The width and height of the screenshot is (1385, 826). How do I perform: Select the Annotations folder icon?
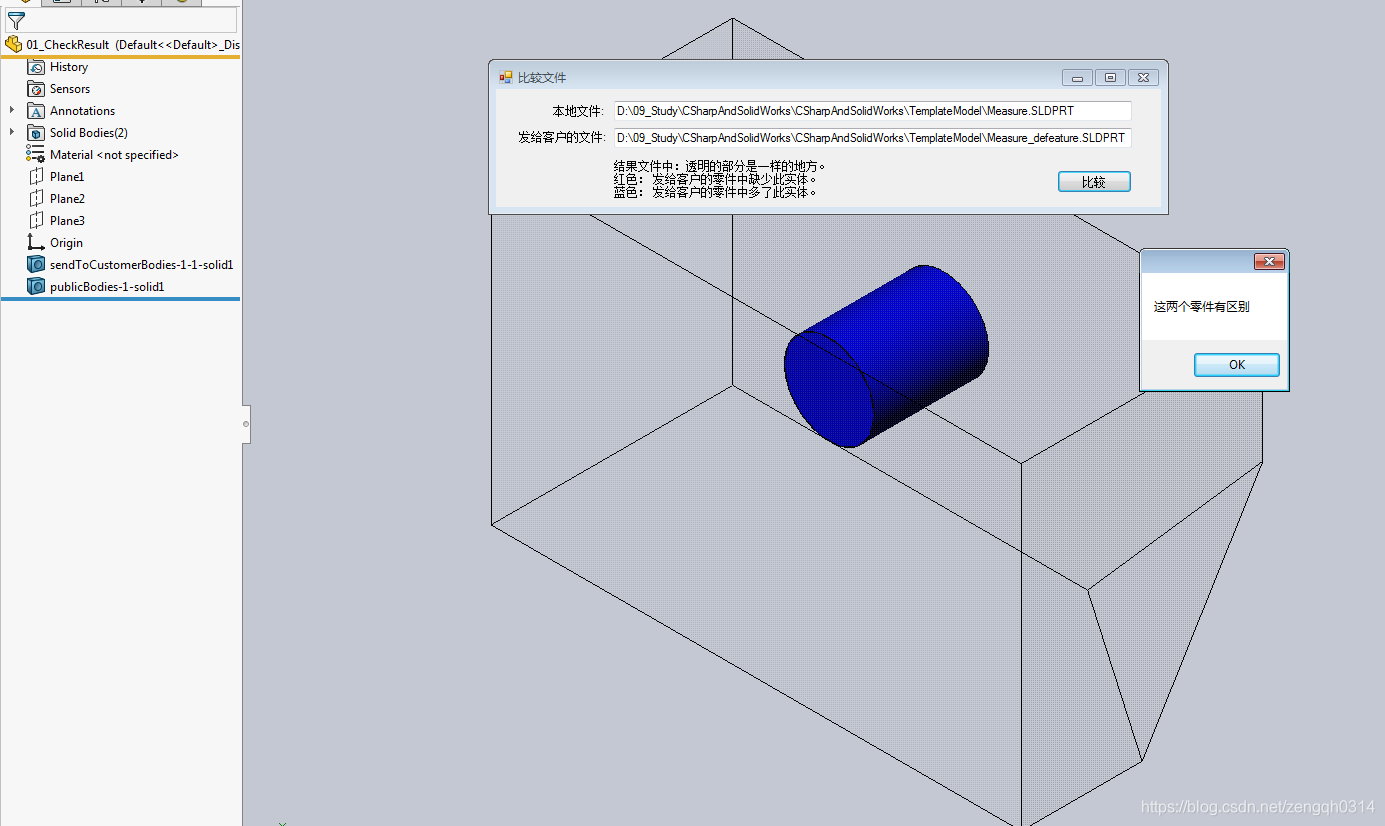point(36,111)
